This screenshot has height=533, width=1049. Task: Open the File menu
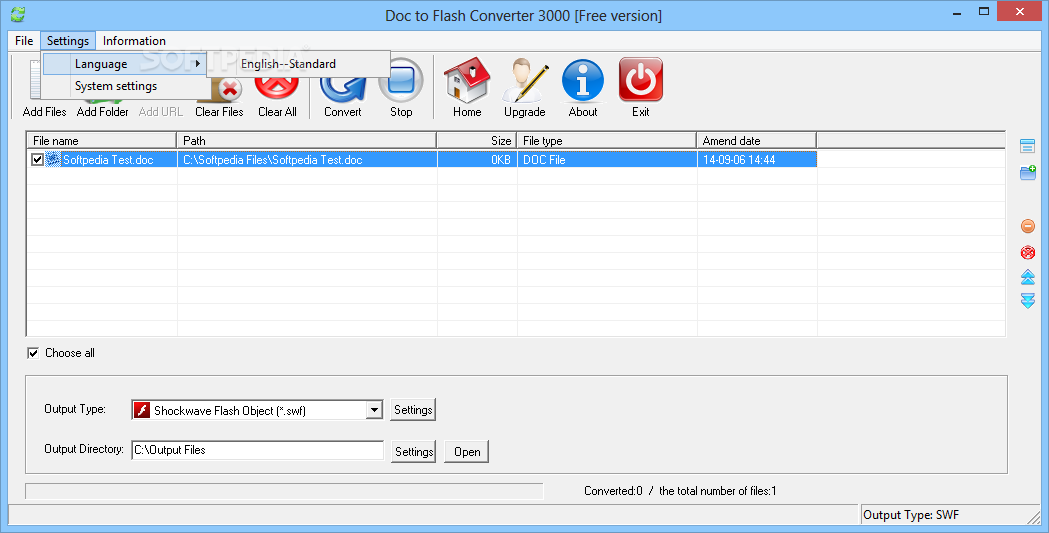[24, 41]
